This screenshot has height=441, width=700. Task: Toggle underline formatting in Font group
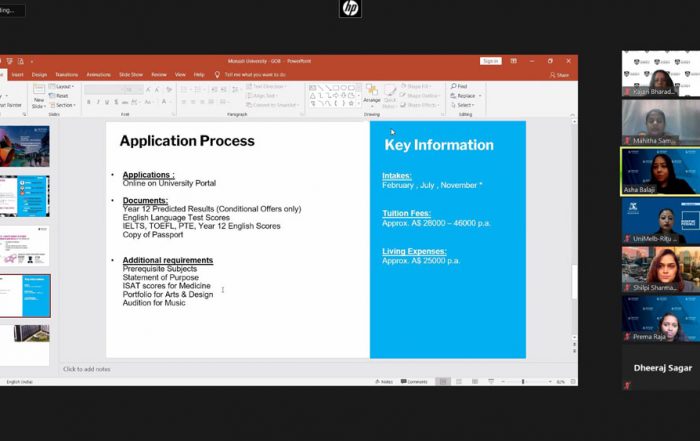[x=107, y=102]
